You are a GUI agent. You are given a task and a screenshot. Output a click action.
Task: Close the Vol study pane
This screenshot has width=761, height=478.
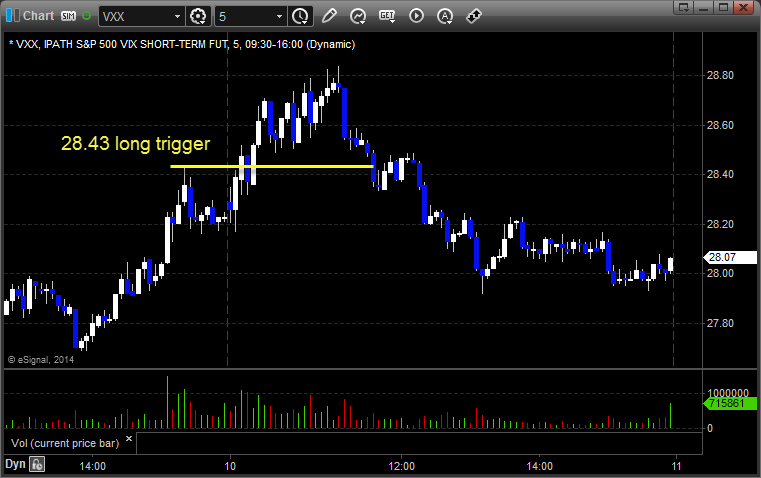pos(129,439)
